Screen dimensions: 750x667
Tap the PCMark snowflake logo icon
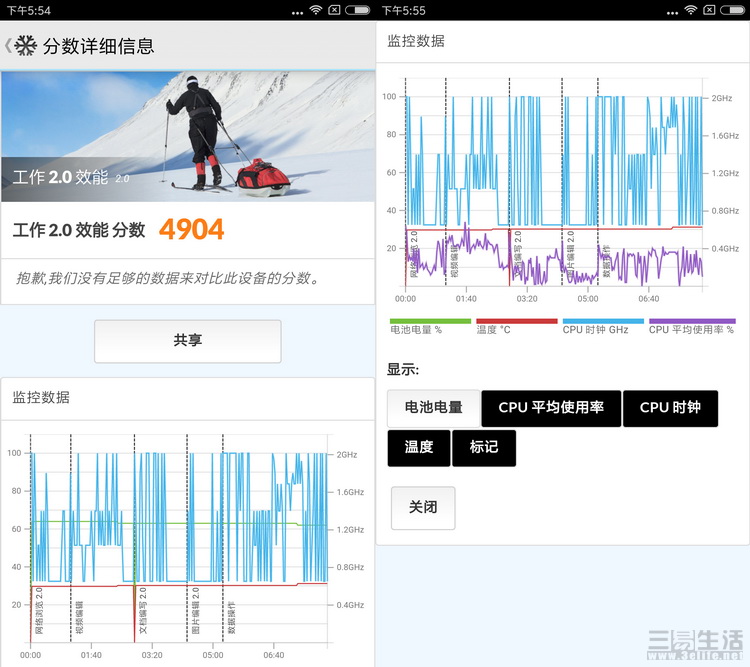pyautogui.click(x=25, y=46)
